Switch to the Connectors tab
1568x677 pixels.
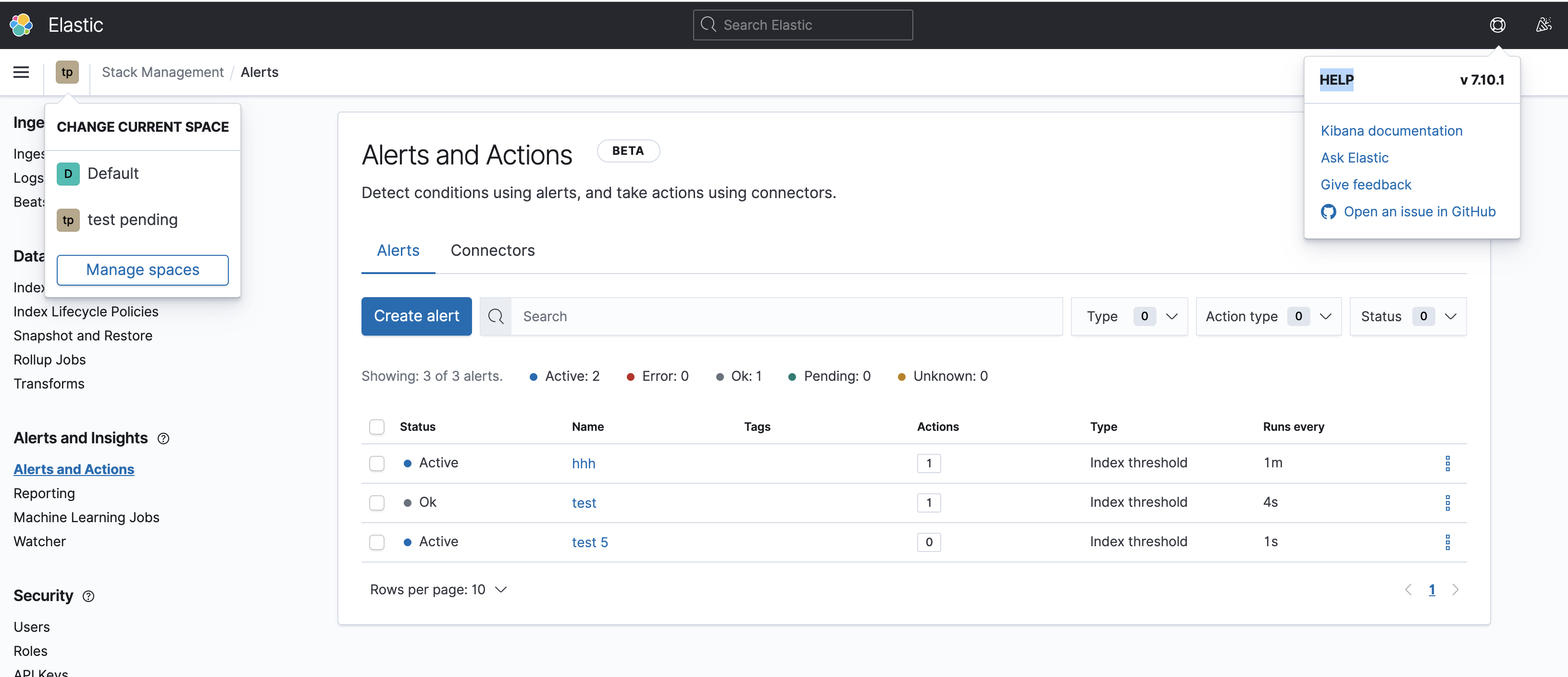492,250
